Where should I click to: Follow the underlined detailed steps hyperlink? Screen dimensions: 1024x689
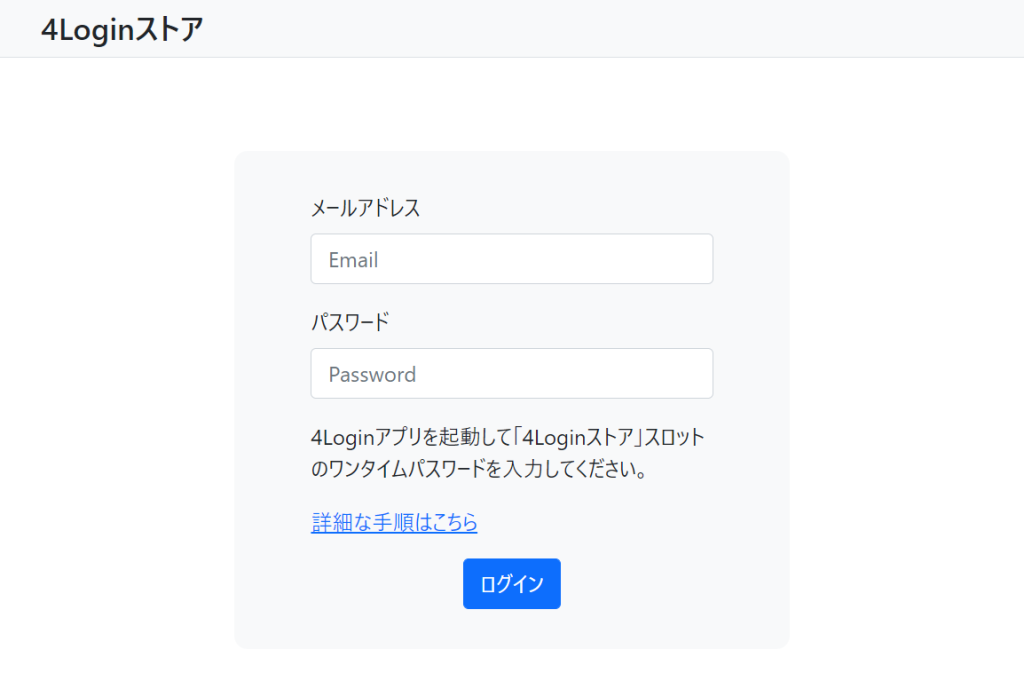click(394, 522)
